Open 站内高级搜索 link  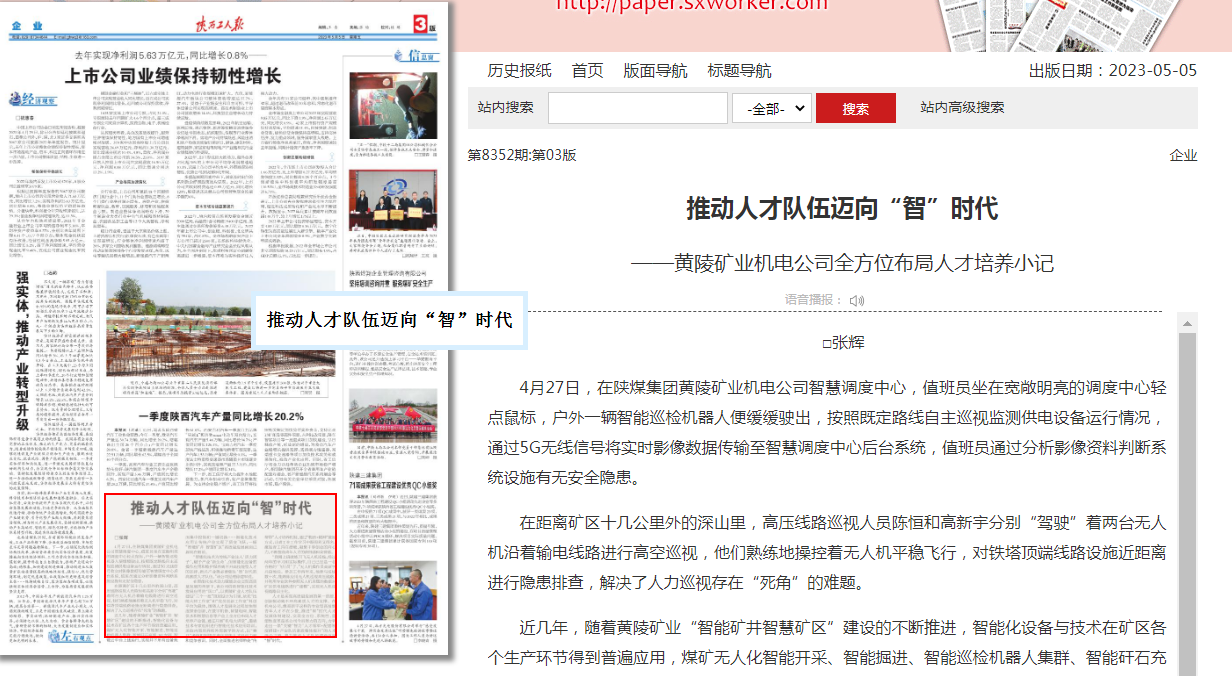(x=962, y=107)
